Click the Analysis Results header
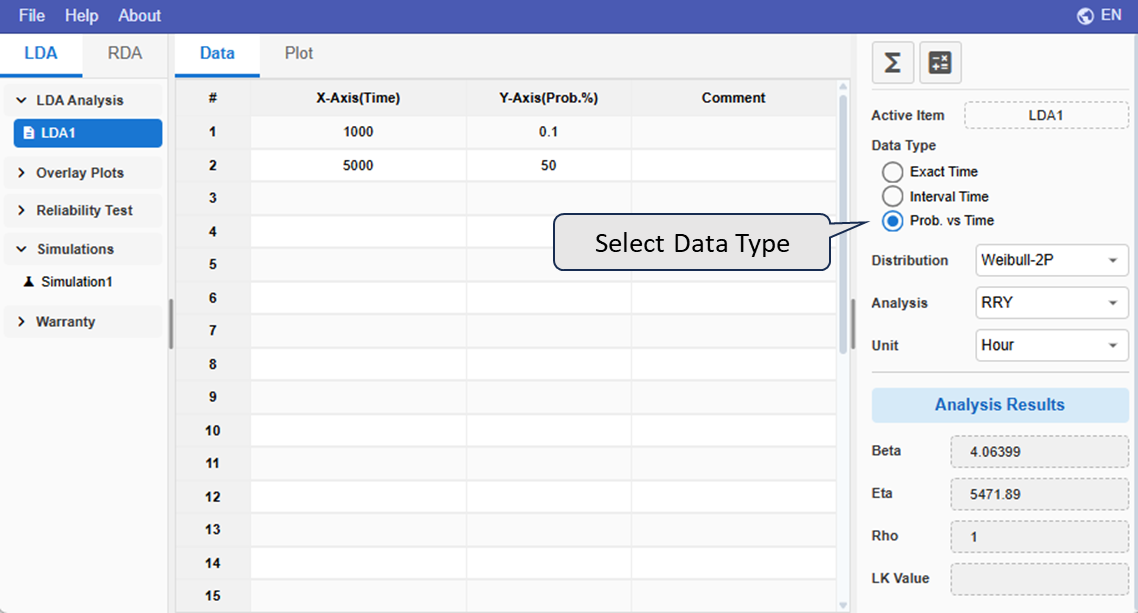Viewport: 1138px width, 613px height. click(x=1000, y=405)
